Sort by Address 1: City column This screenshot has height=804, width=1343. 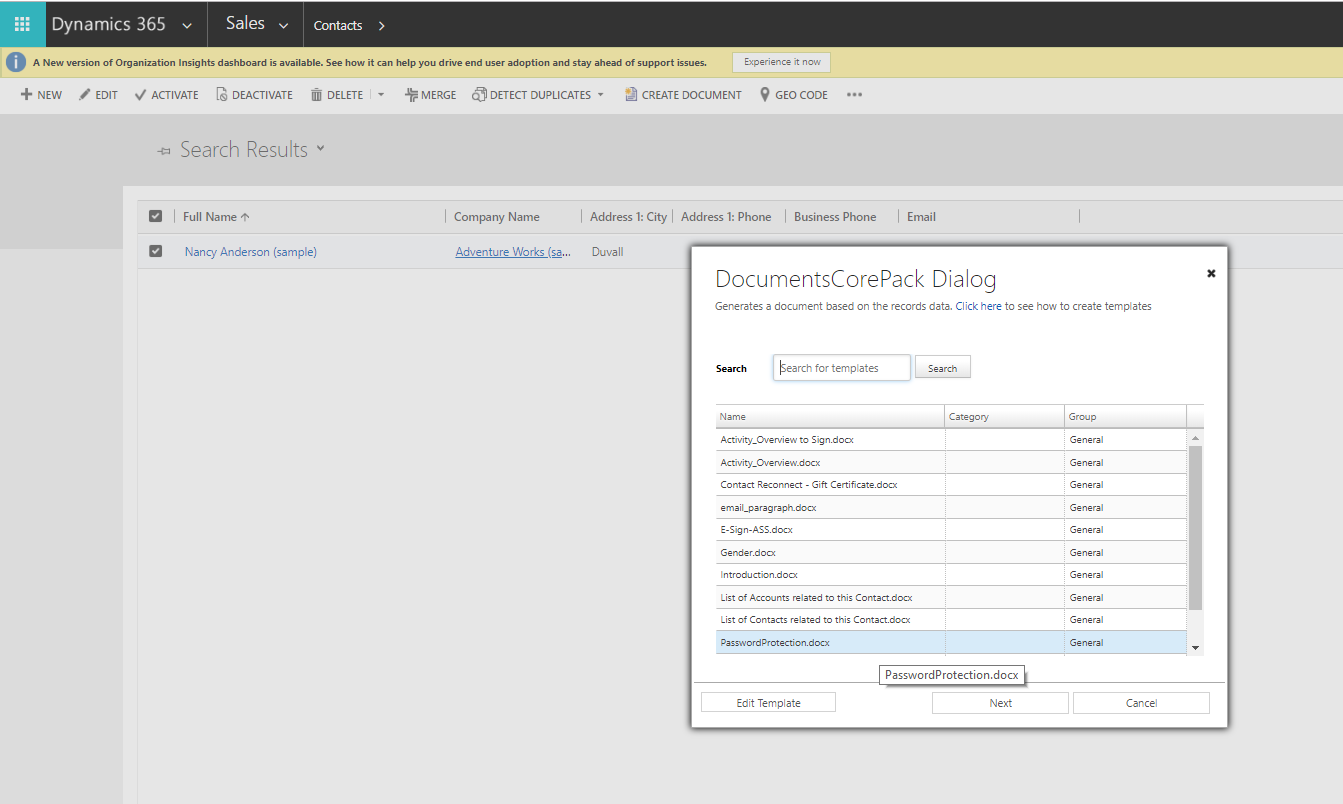(628, 216)
